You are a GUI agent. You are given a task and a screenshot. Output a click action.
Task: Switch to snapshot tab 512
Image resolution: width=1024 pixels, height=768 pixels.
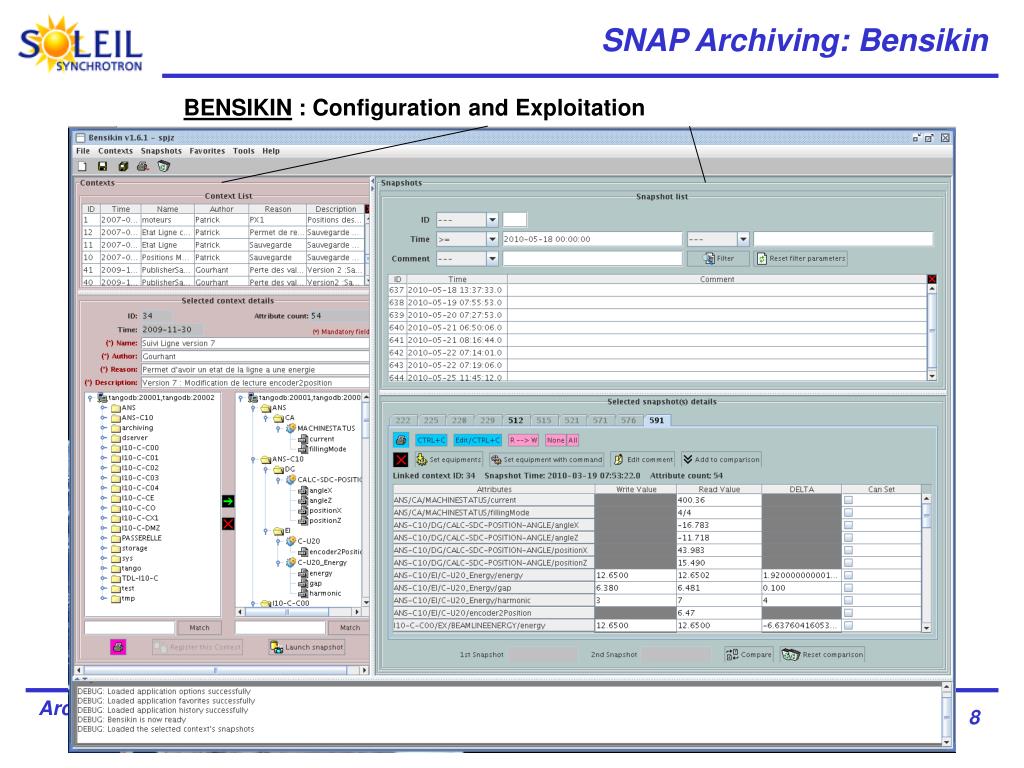point(516,421)
